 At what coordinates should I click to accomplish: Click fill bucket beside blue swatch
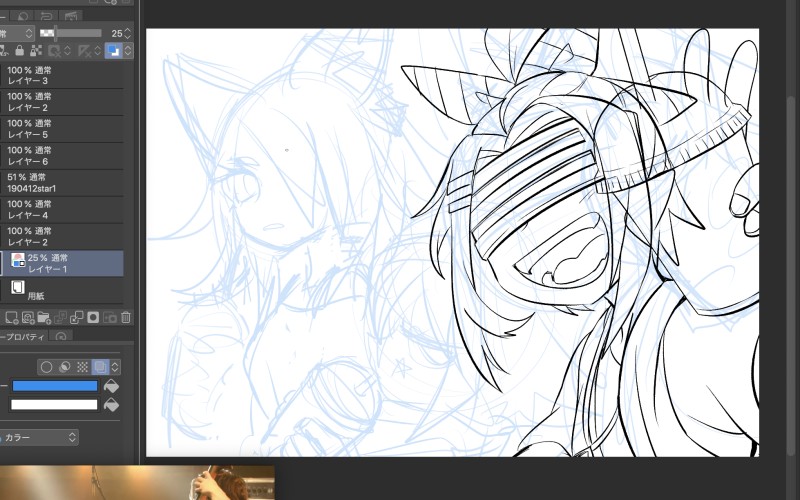[x=111, y=386]
